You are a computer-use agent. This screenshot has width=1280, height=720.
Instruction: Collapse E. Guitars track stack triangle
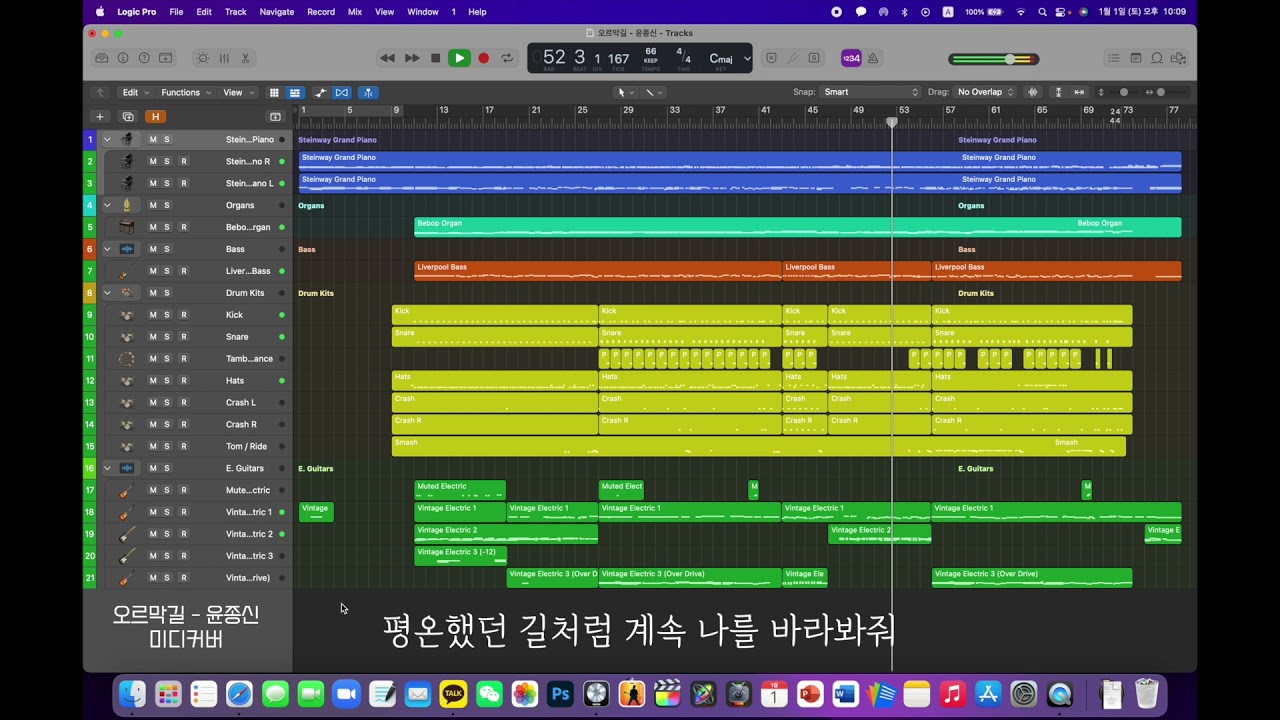107,468
